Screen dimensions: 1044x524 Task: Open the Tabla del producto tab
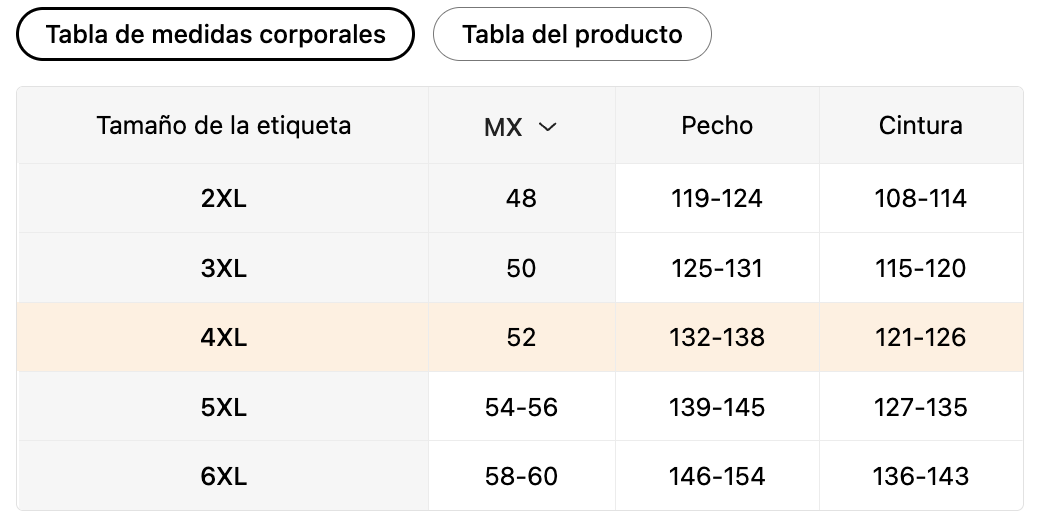(x=572, y=35)
